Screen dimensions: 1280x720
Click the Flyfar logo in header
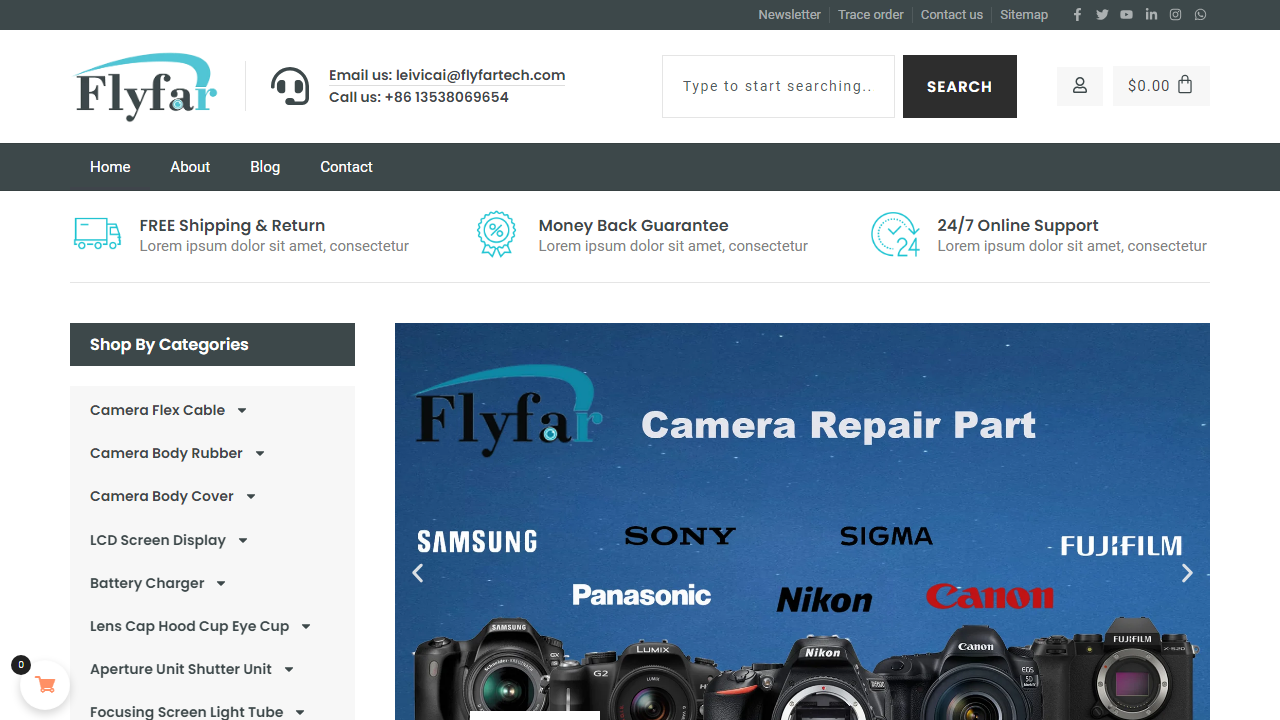click(x=147, y=87)
